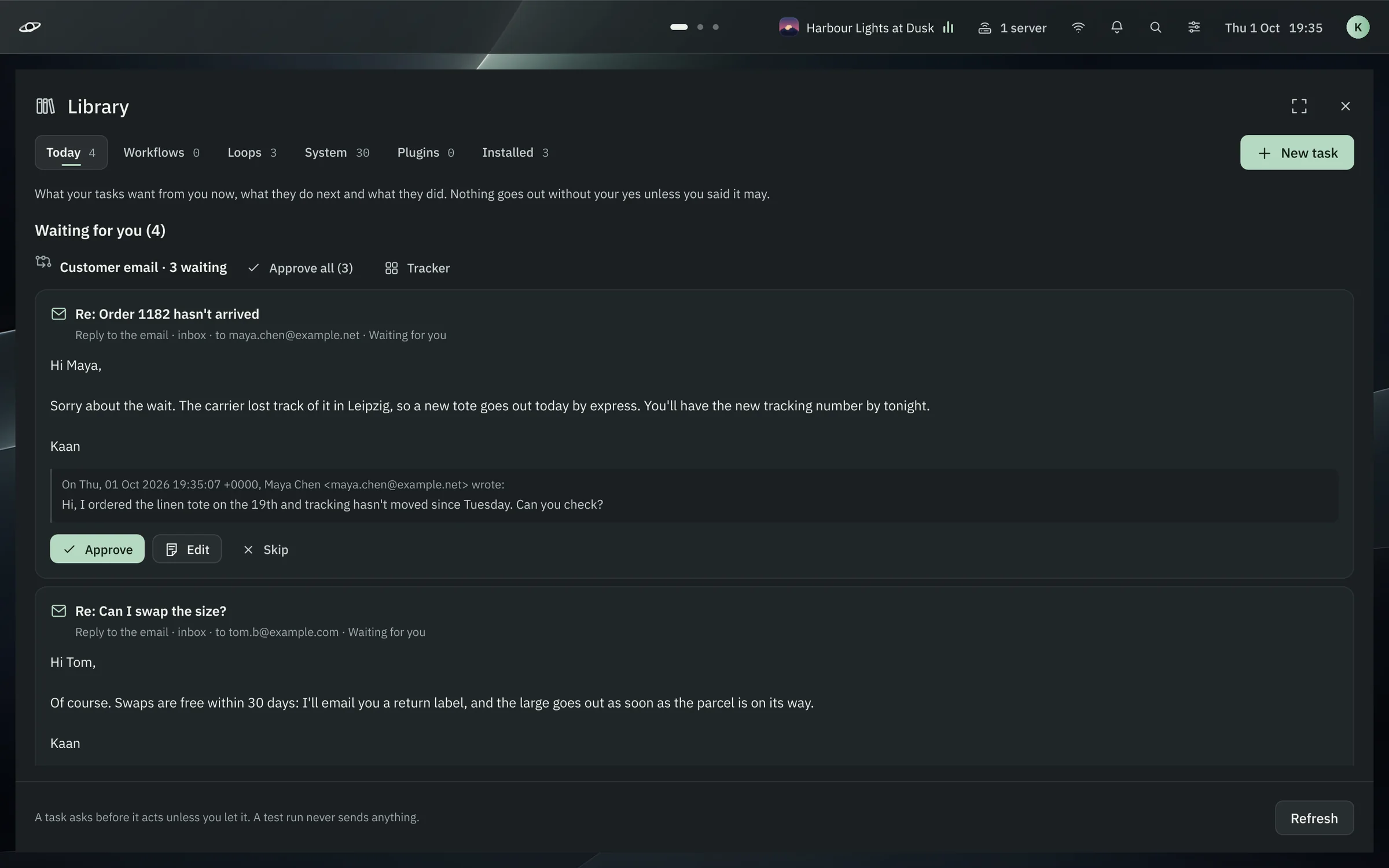Open the 1 server indicator
Screen dimensions: 1389x868
[1012, 28]
